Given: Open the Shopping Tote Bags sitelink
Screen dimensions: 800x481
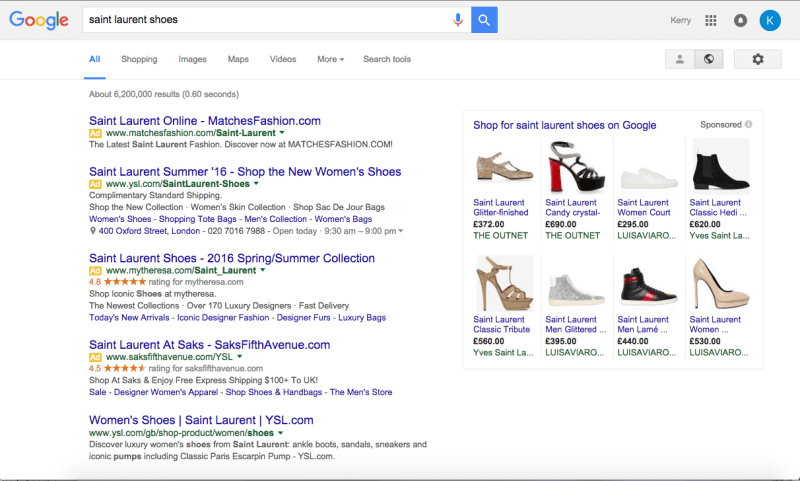Looking at the screenshot, I should pyautogui.click(x=197, y=219).
